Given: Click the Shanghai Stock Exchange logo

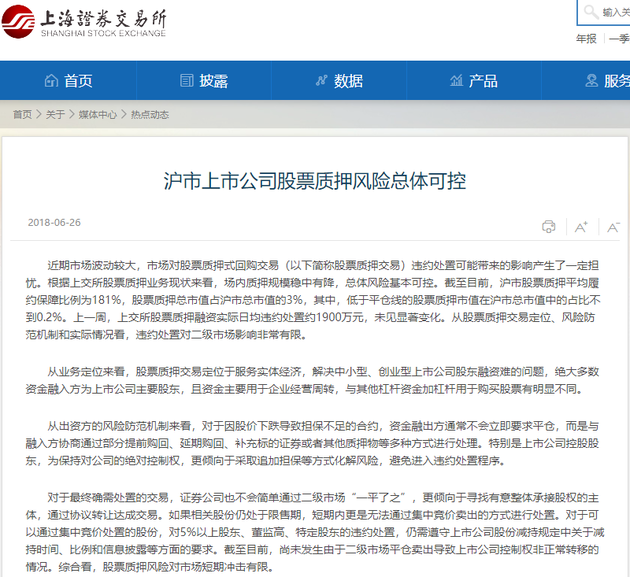Looking at the screenshot, I should [84, 21].
